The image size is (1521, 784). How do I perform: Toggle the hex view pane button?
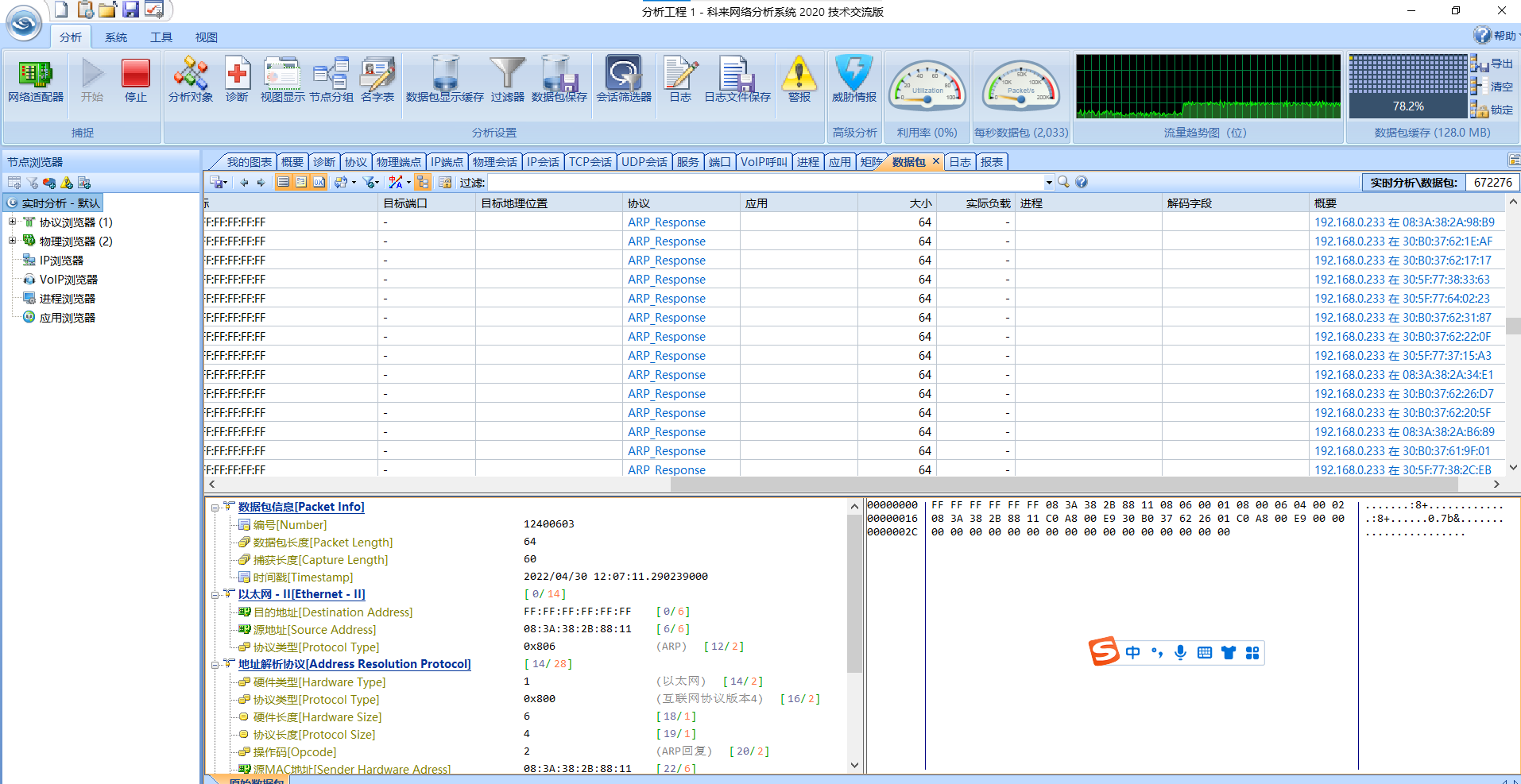(x=319, y=183)
